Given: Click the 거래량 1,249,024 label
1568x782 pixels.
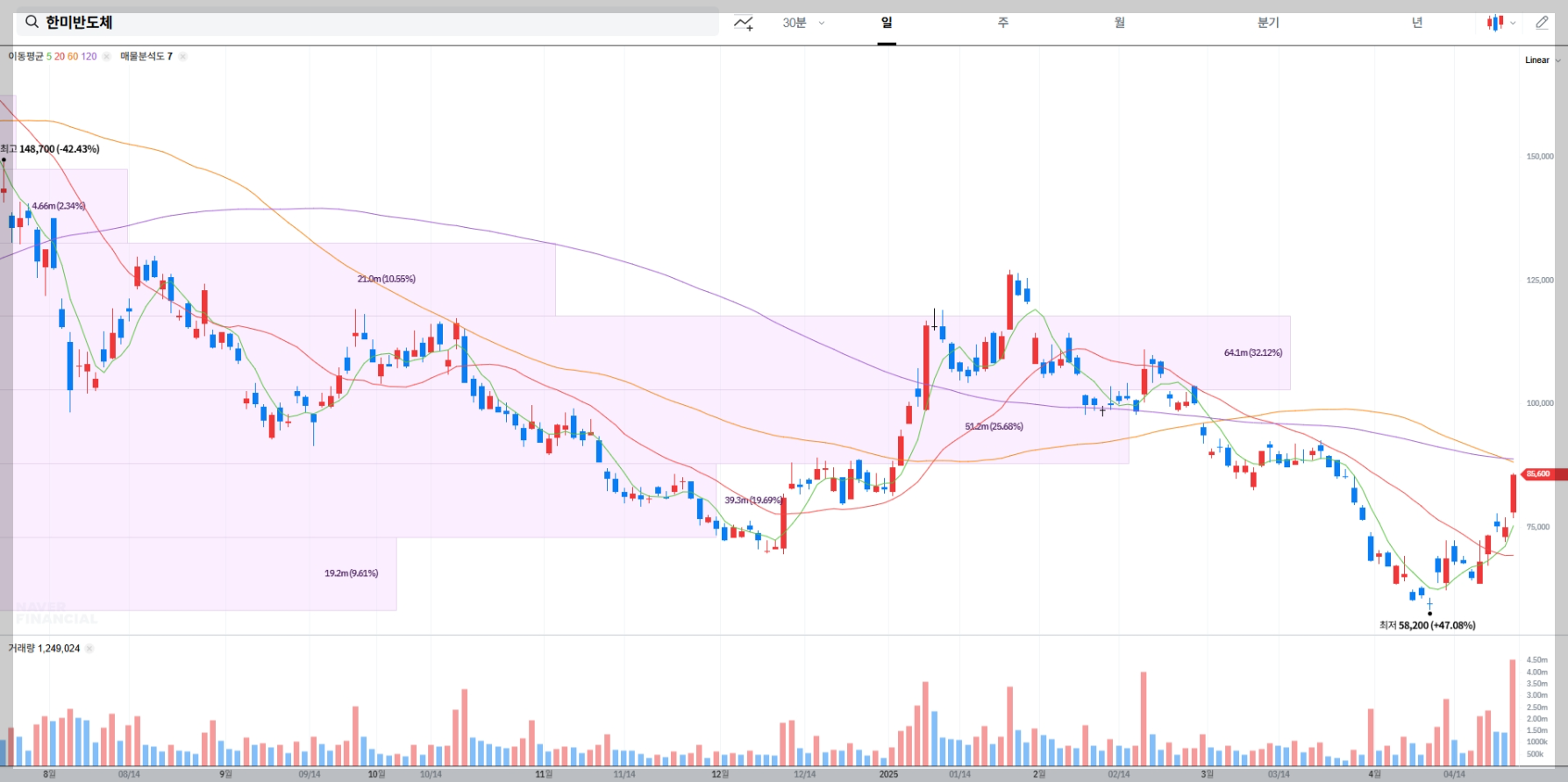Looking at the screenshot, I should click(x=44, y=649).
